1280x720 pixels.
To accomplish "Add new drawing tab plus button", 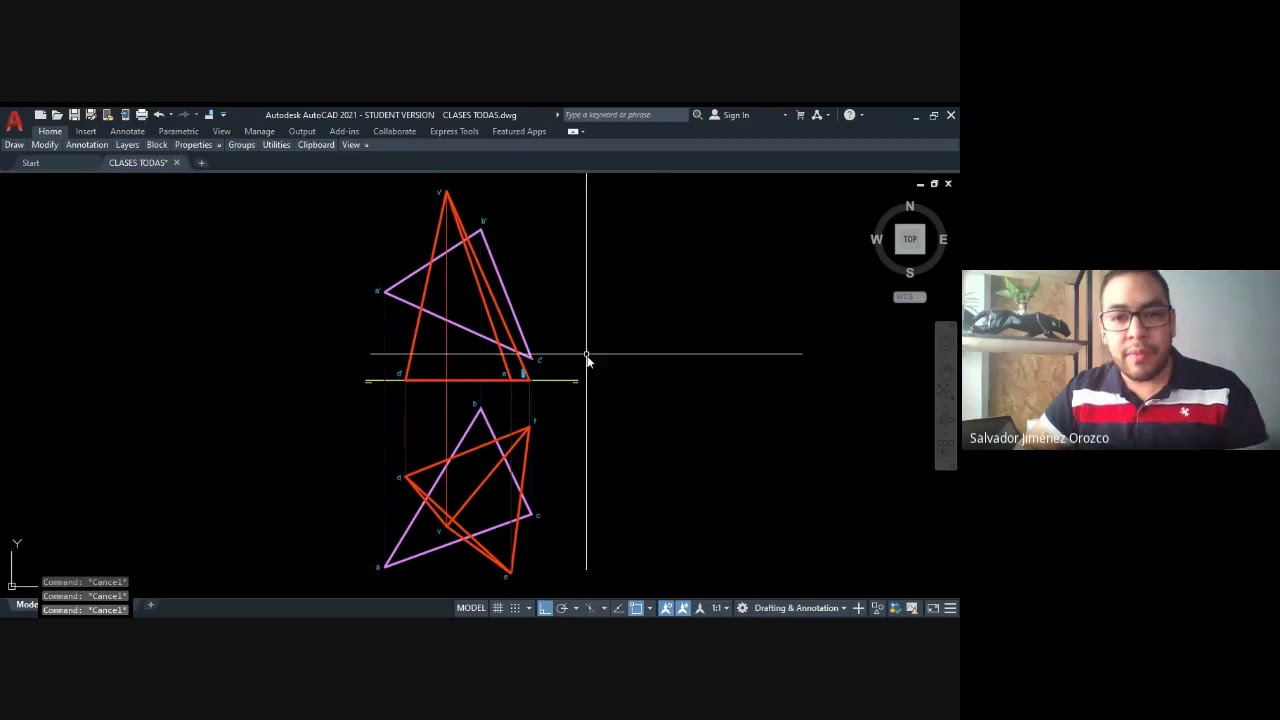I will coord(201,163).
